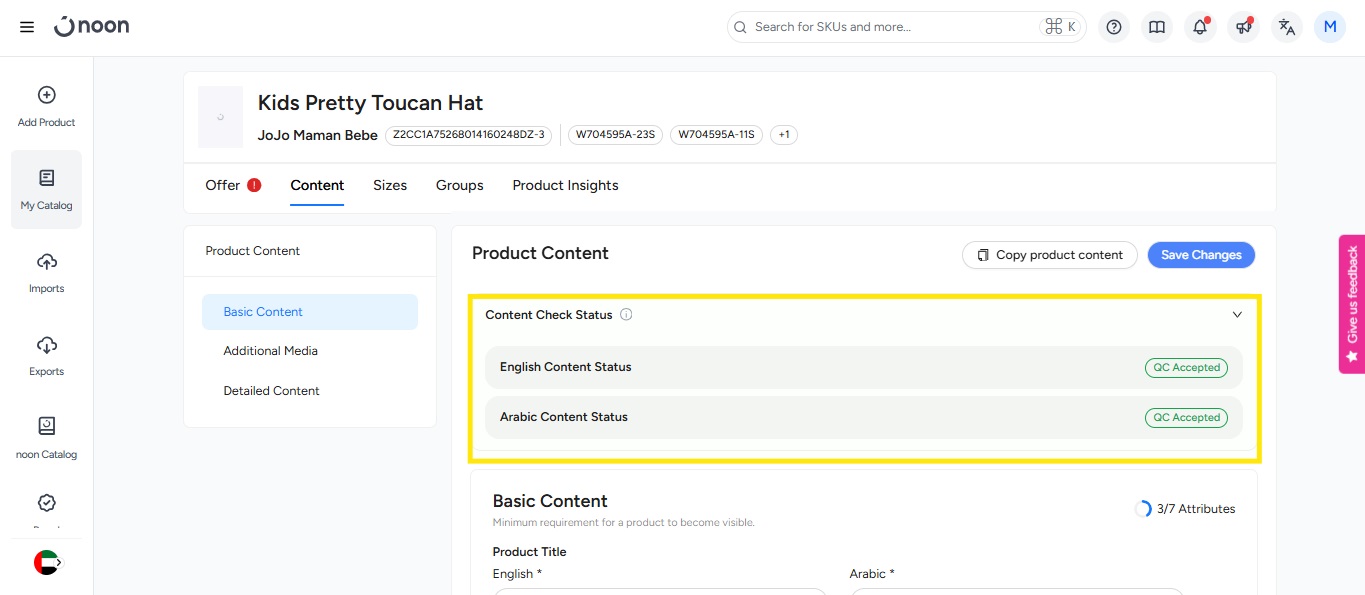Open the hamburger navigation menu

[27, 27]
